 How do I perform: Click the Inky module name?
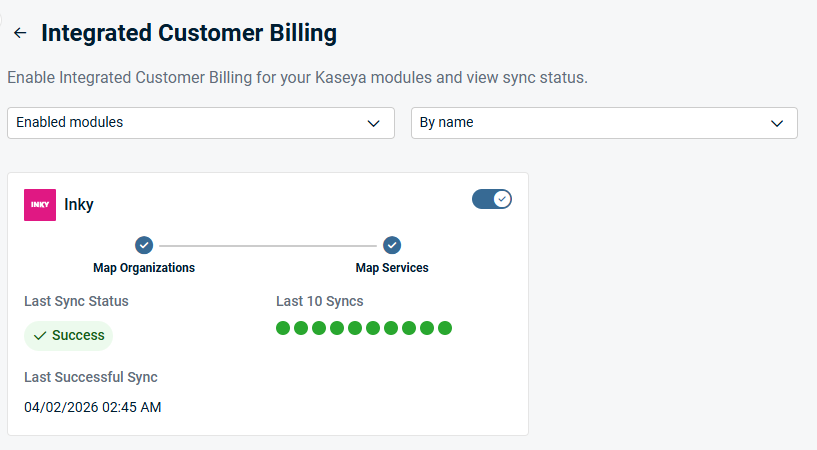coord(79,205)
